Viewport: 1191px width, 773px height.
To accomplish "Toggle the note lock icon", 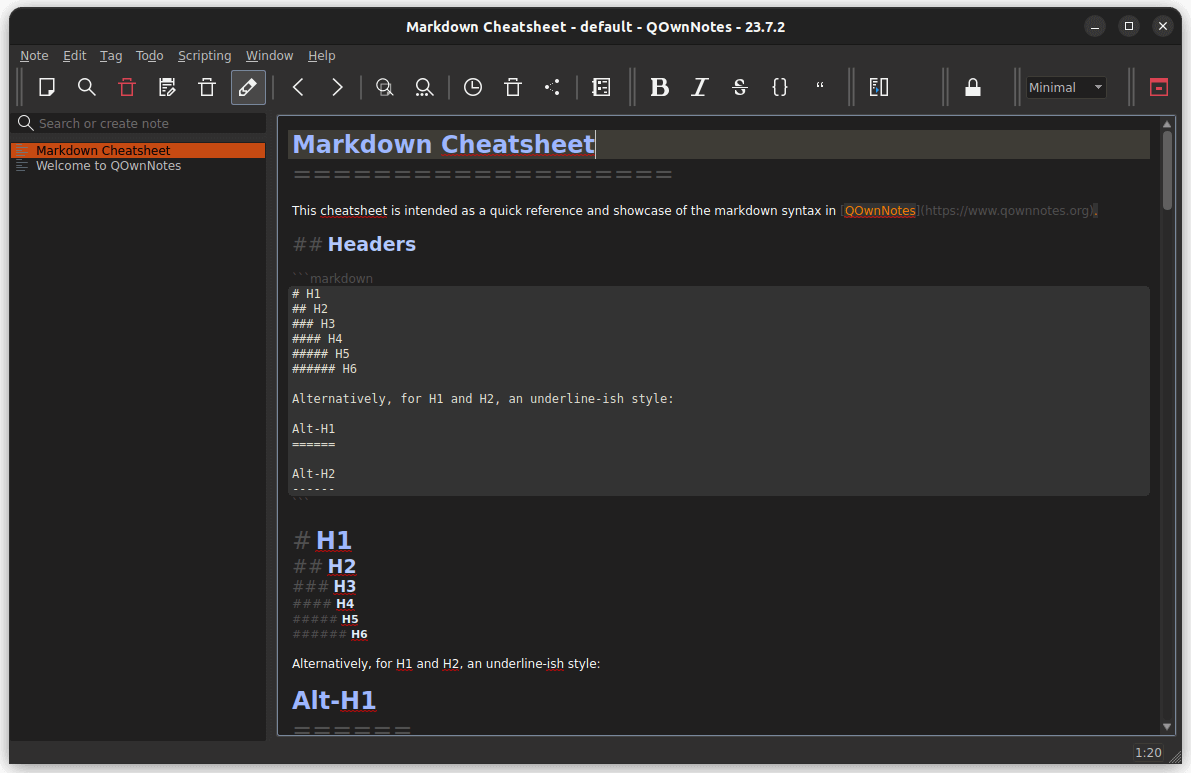I will (973, 87).
